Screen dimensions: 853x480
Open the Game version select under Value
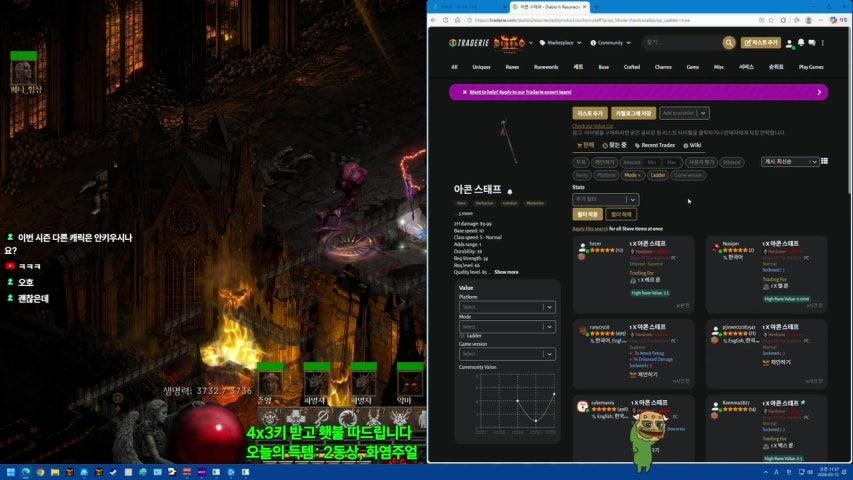[506, 354]
